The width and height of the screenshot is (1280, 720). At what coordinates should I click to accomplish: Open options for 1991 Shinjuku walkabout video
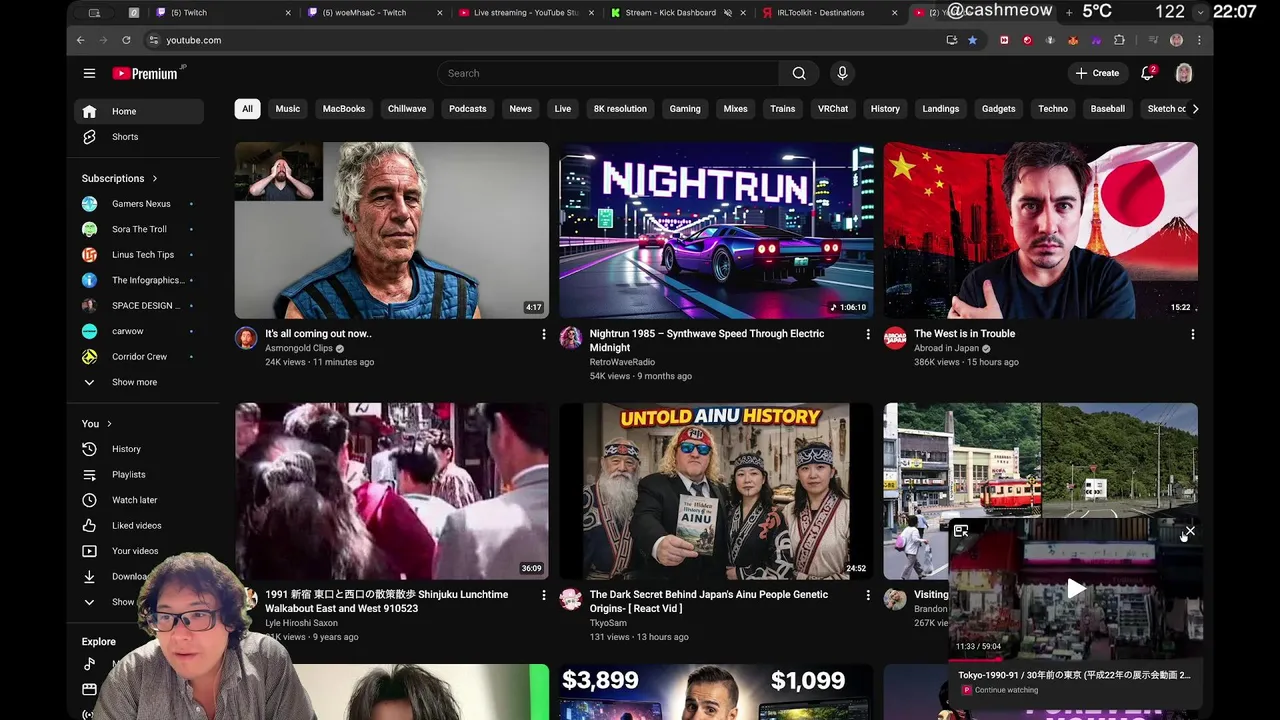544,595
